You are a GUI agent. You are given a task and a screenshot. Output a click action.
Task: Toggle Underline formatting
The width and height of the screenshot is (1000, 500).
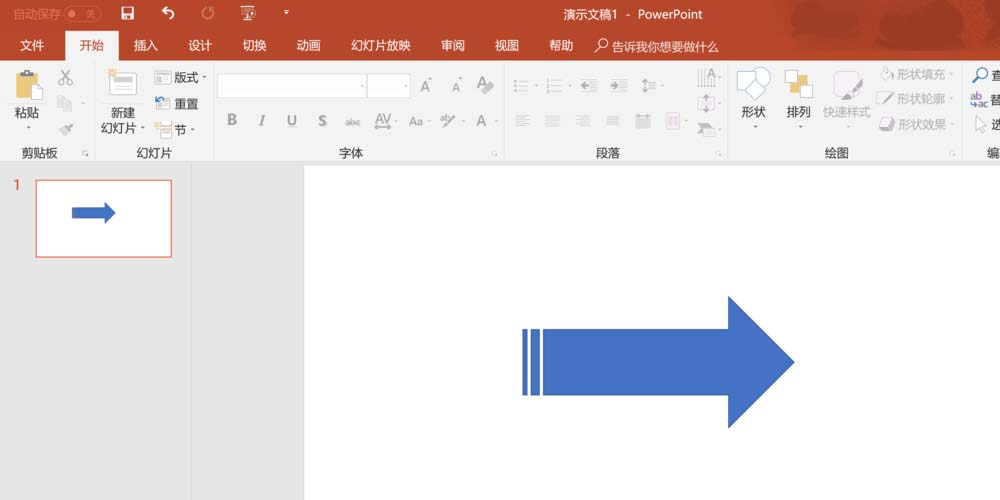(291, 120)
